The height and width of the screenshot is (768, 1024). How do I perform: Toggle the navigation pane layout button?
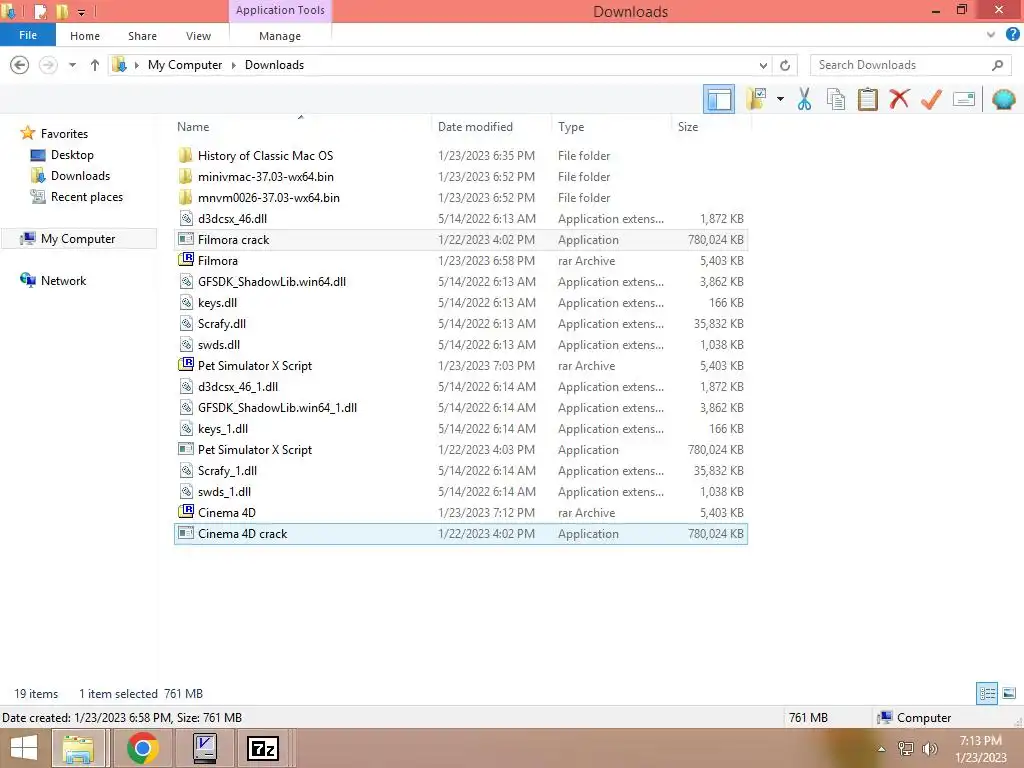coord(718,99)
